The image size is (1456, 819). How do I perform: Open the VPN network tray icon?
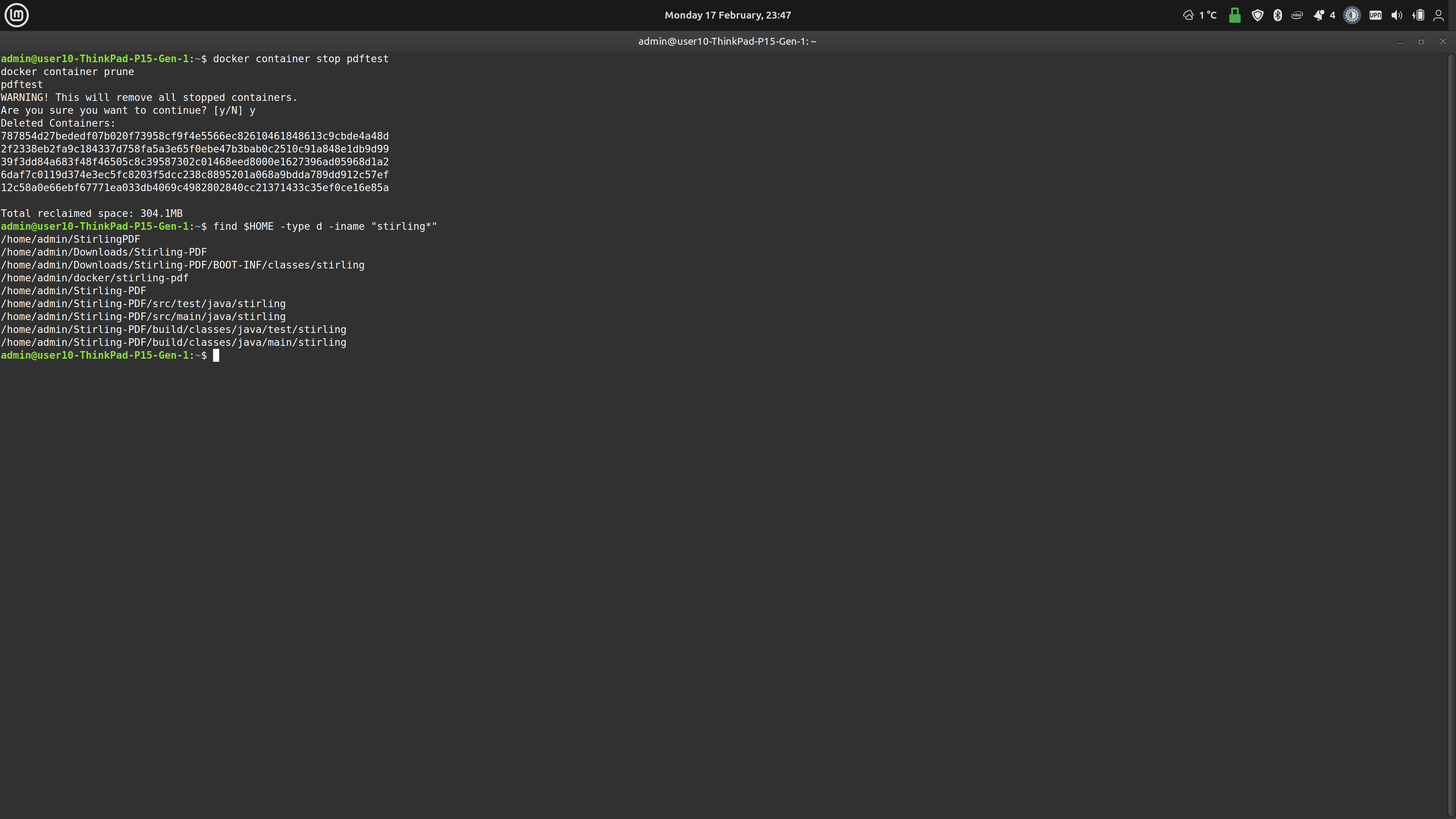[1375, 15]
